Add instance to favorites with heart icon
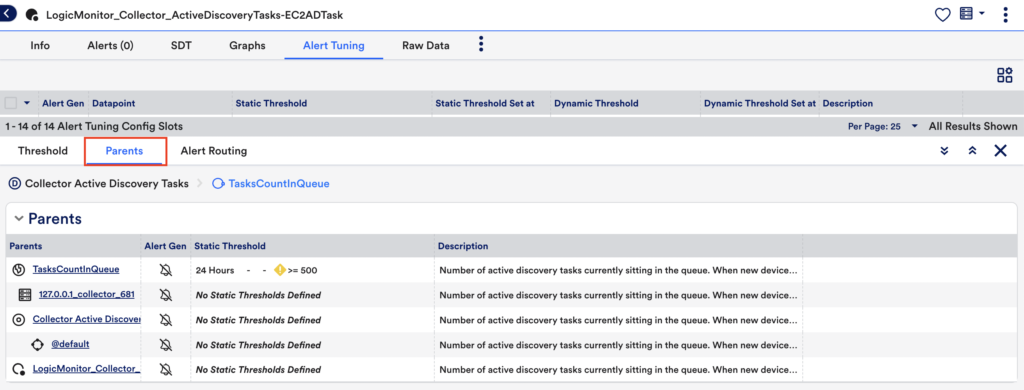 click(942, 14)
